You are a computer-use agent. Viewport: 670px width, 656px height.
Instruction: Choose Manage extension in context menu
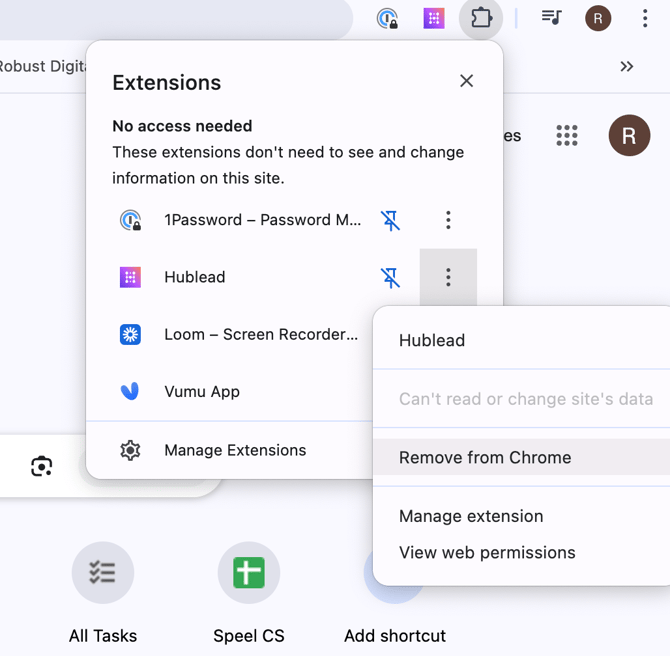click(x=471, y=516)
